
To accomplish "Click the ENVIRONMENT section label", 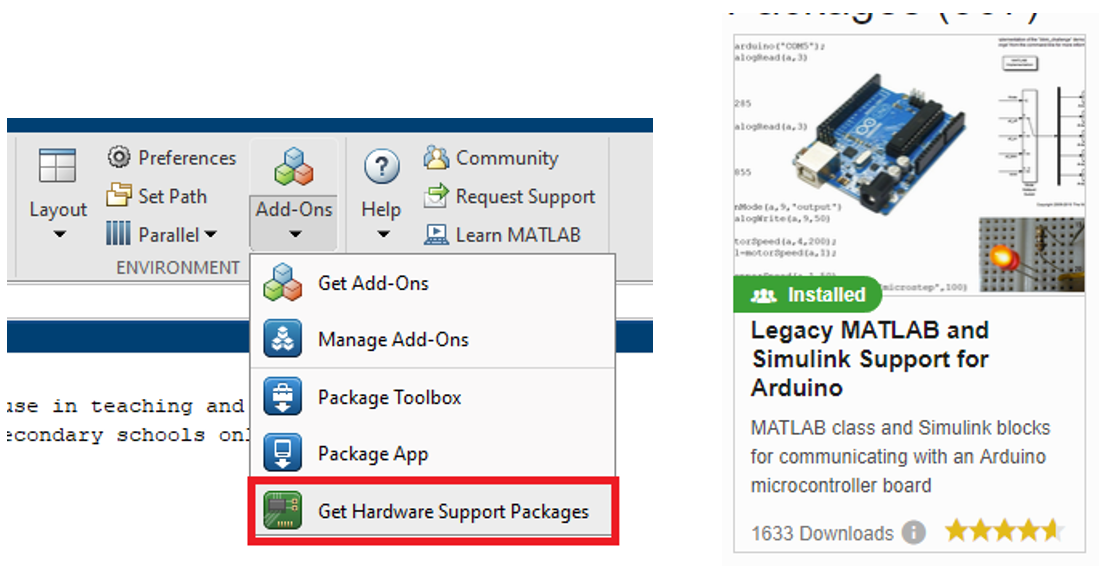I will [178, 268].
